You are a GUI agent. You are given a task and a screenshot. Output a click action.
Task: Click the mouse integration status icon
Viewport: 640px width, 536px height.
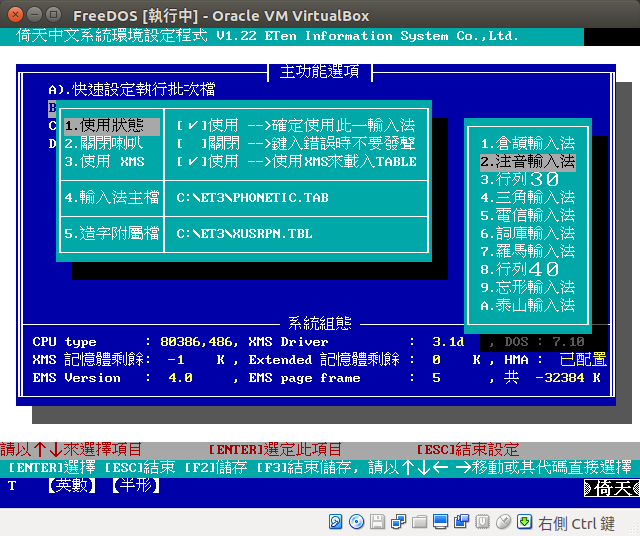pyautogui.click(x=504, y=522)
